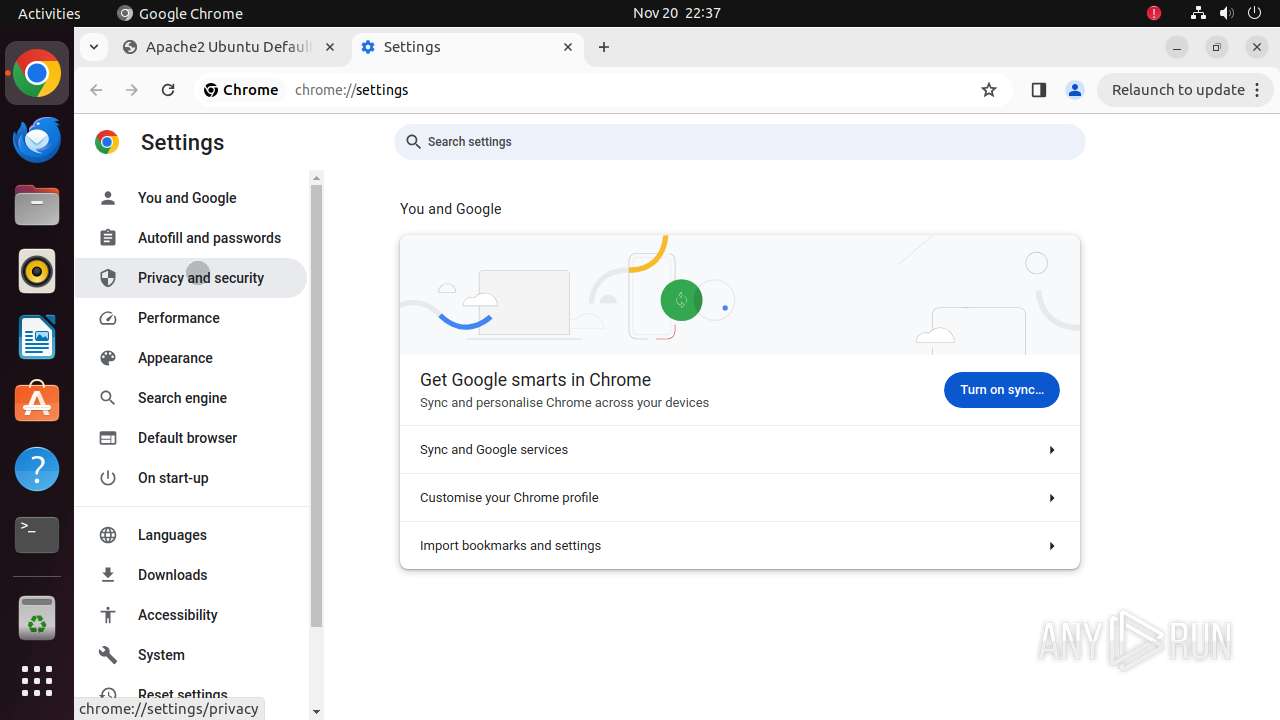Image resolution: width=1280 pixels, height=720 pixels.
Task: Click the Languages globe icon
Action: 108,535
